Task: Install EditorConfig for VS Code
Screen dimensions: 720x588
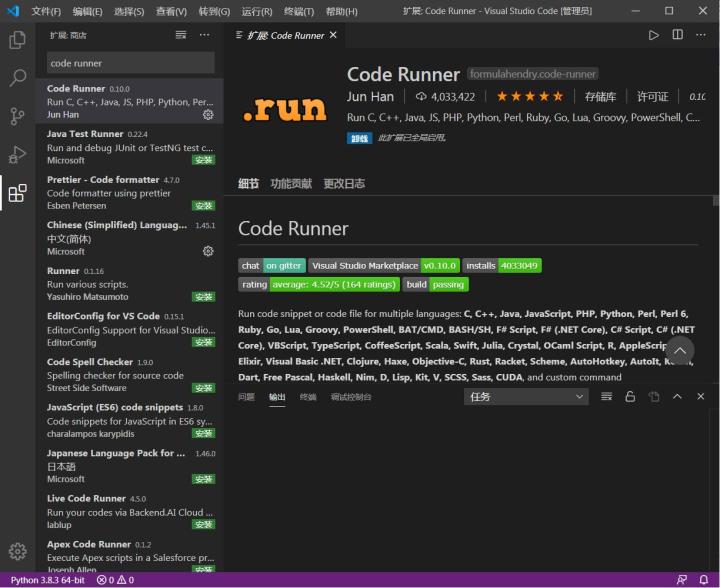Action: (203, 342)
